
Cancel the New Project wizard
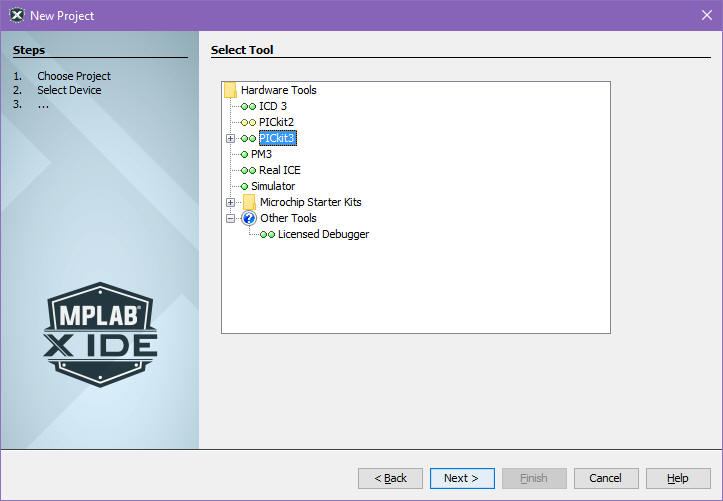pyautogui.click(x=605, y=478)
